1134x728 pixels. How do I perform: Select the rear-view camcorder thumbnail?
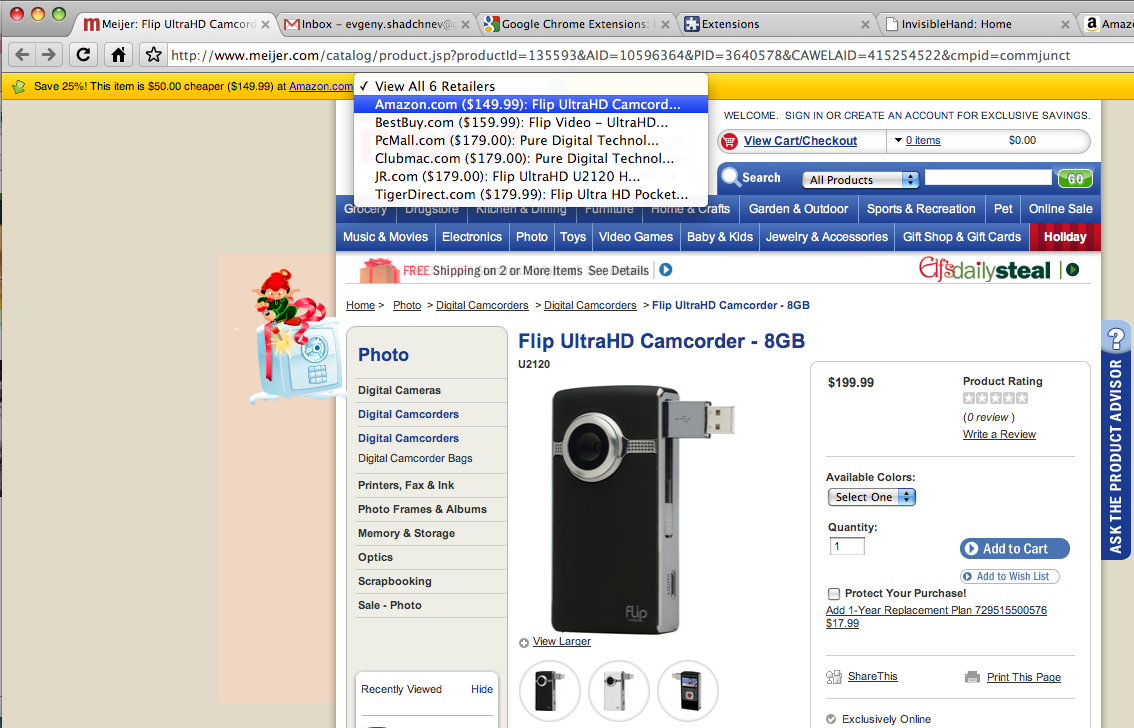pyautogui.click(x=687, y=690)
